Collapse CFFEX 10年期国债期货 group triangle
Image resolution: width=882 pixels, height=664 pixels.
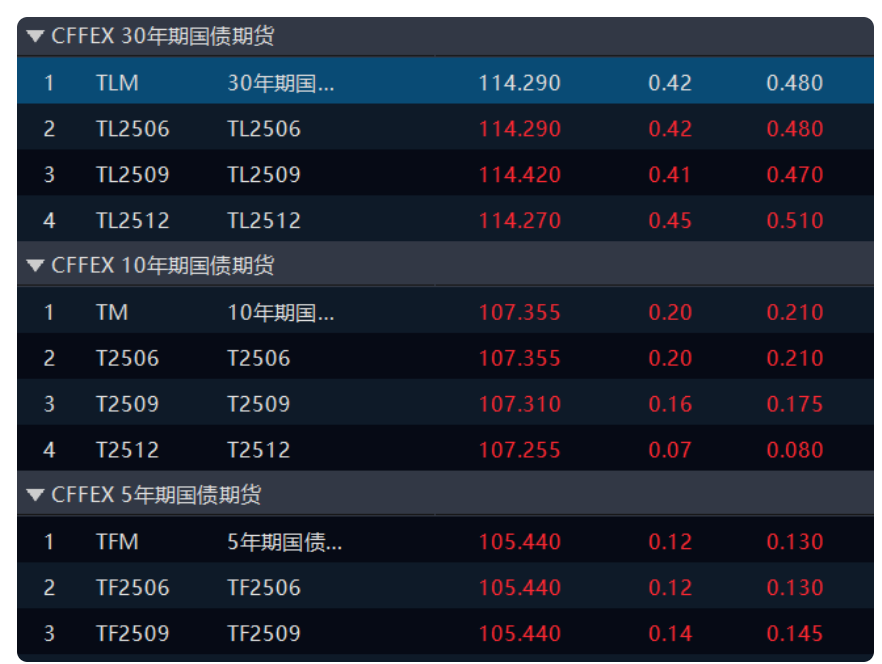pos(35,266)
